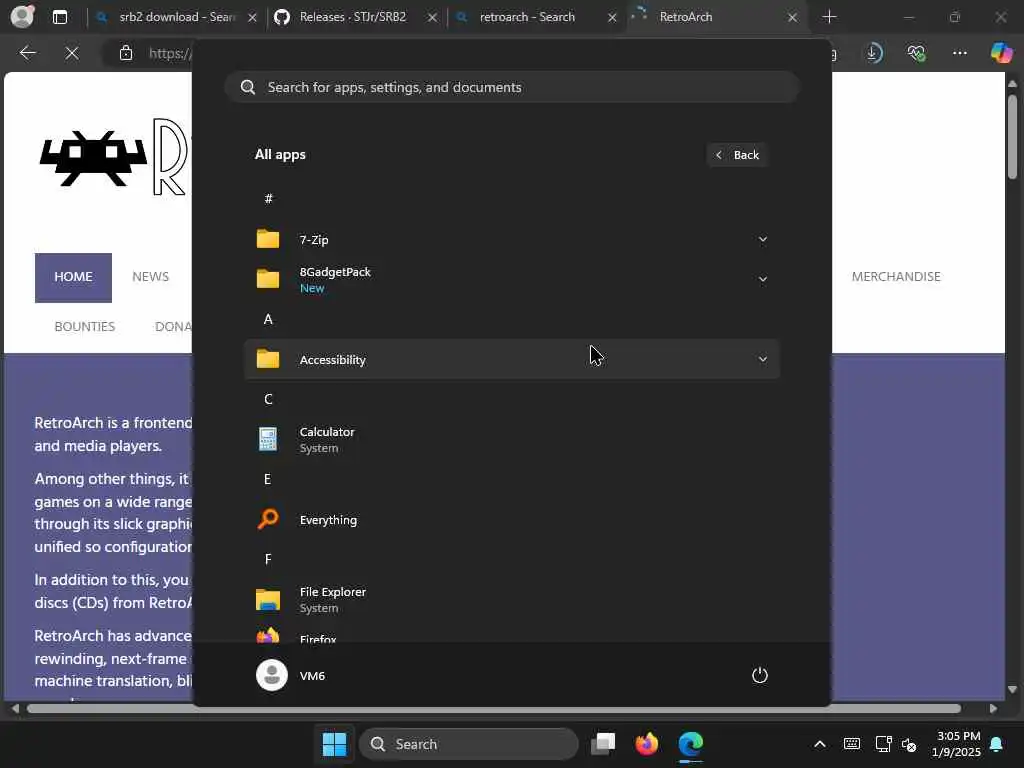Viewport: 1024px width, 768px height.
Task: Open Firefox from the taskbar
Action: 647,744
